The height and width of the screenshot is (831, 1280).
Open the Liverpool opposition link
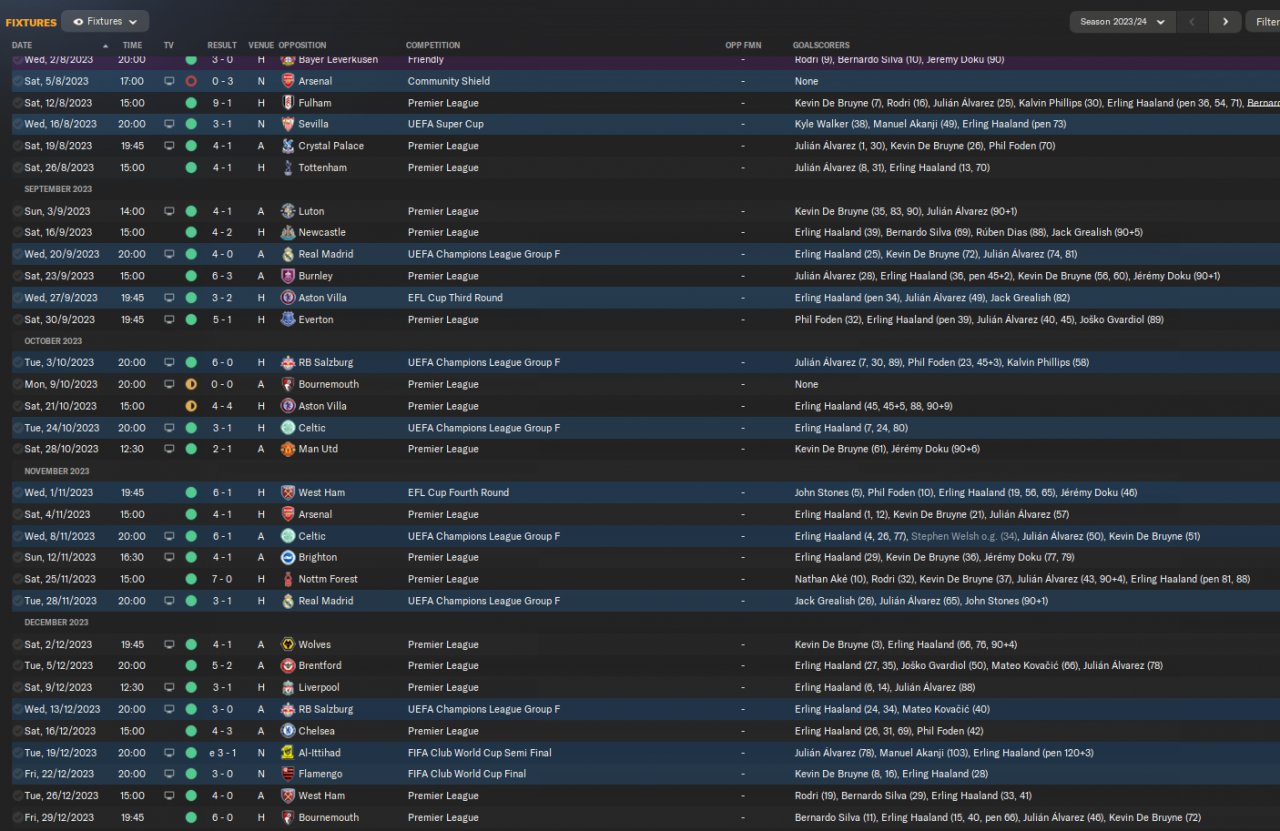(x=319, y=688)
